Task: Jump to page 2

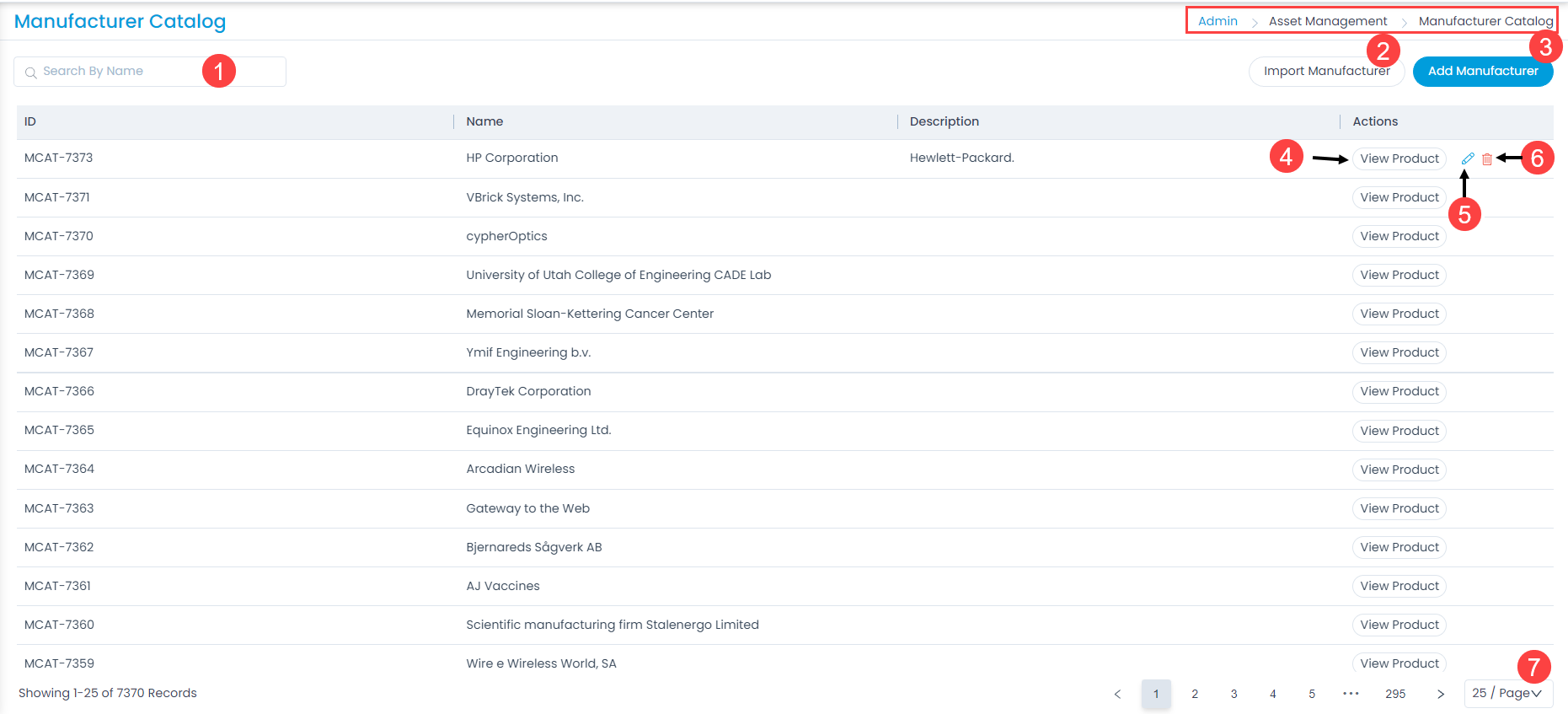Action: tap(1195, 694)
